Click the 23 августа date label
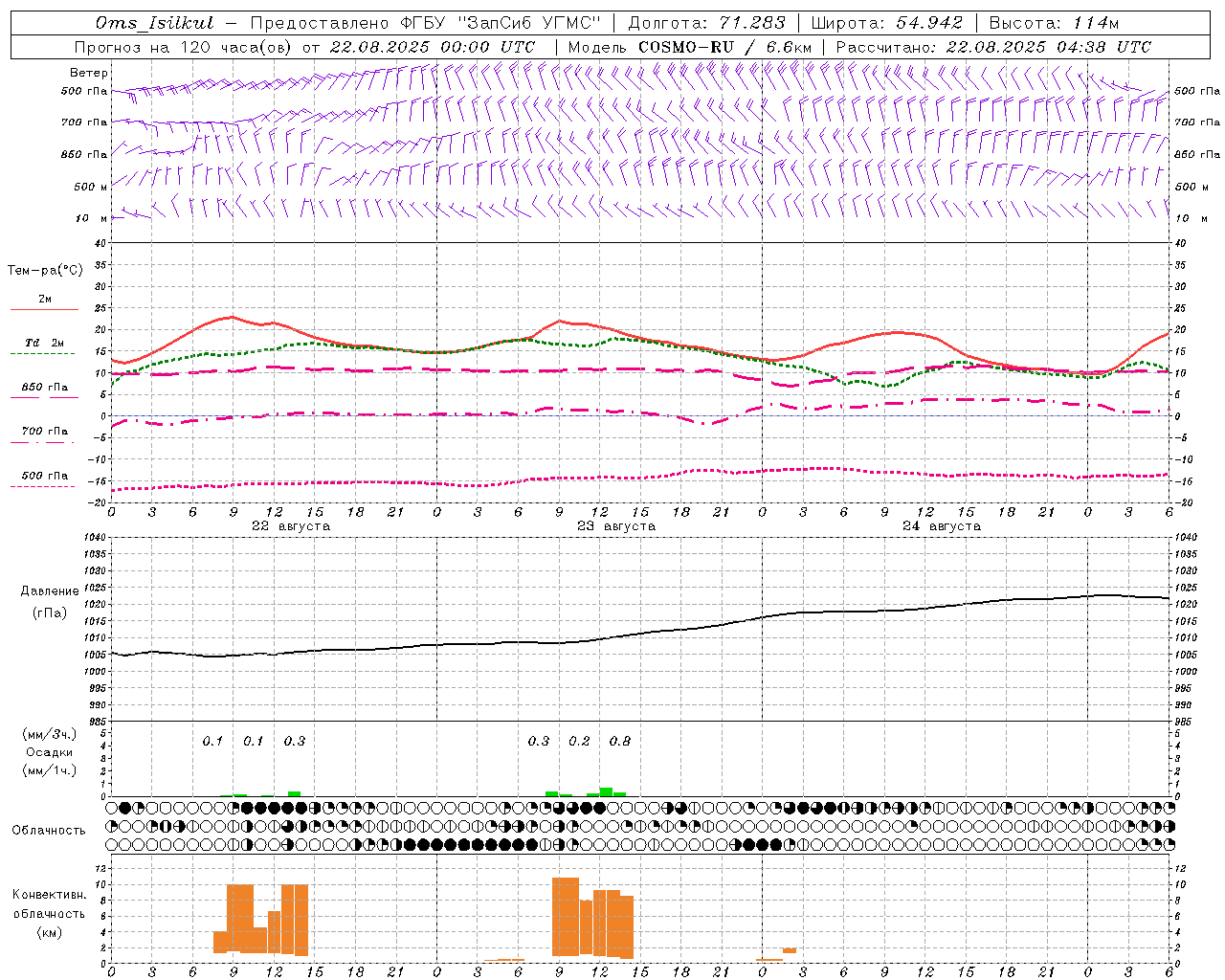This screenshot has width=1225, height=980. (x=616, y=525)
